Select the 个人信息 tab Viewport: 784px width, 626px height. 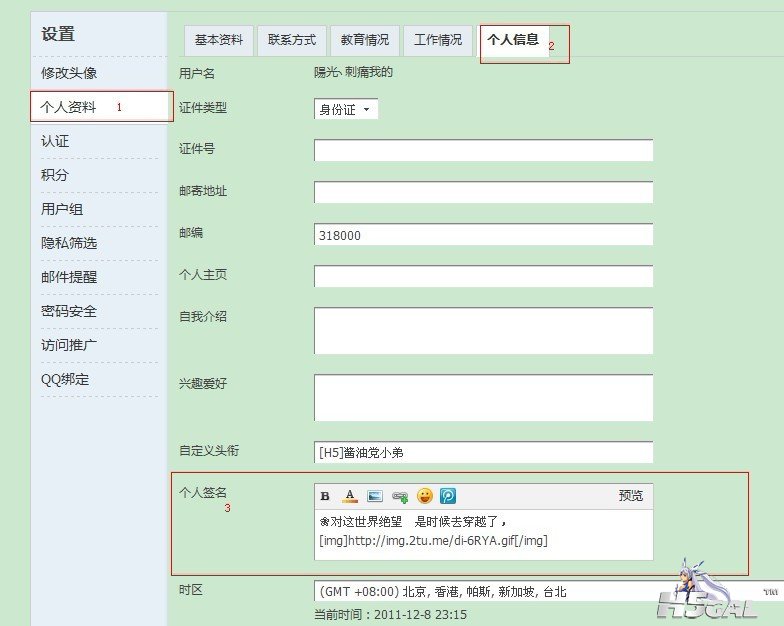(512, 41)
